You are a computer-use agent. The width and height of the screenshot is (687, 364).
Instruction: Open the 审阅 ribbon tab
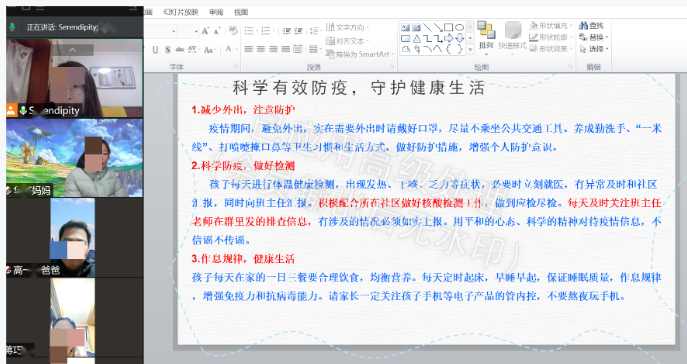[216, 12]
